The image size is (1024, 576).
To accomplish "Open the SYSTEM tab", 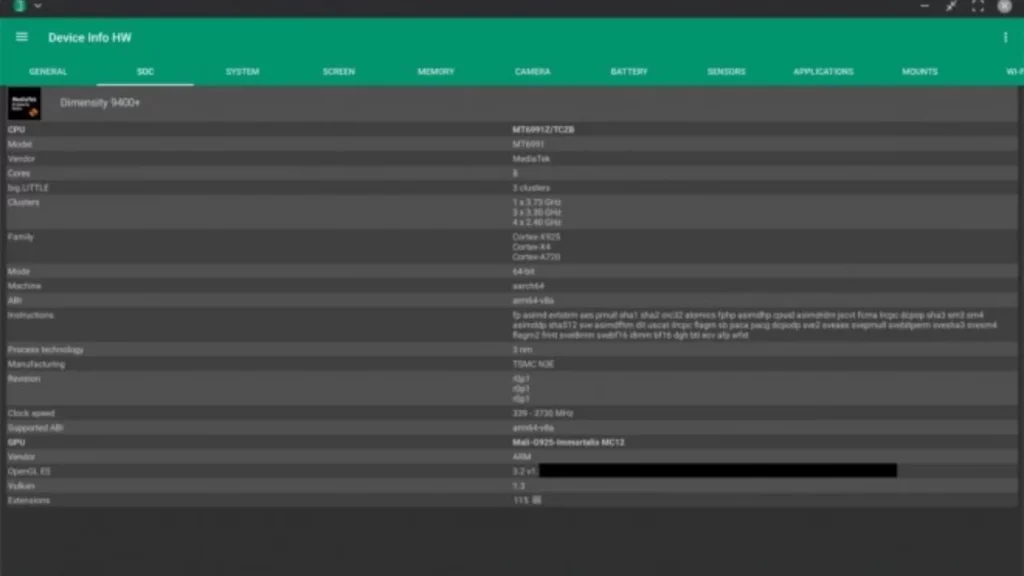I will (x=242, y=71).
